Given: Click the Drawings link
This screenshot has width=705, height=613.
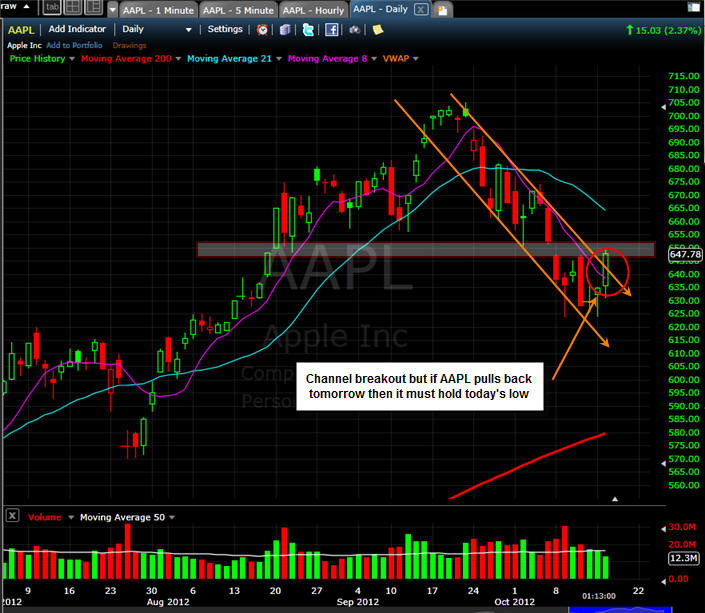Looking at the screenshot, I should pos(129,45).
